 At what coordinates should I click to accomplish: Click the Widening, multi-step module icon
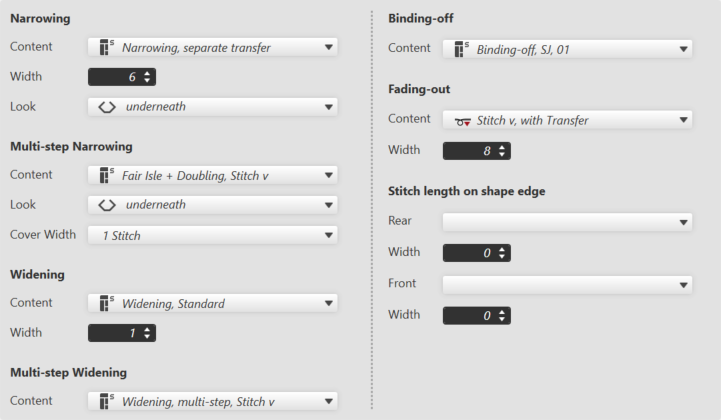(106, 401)
